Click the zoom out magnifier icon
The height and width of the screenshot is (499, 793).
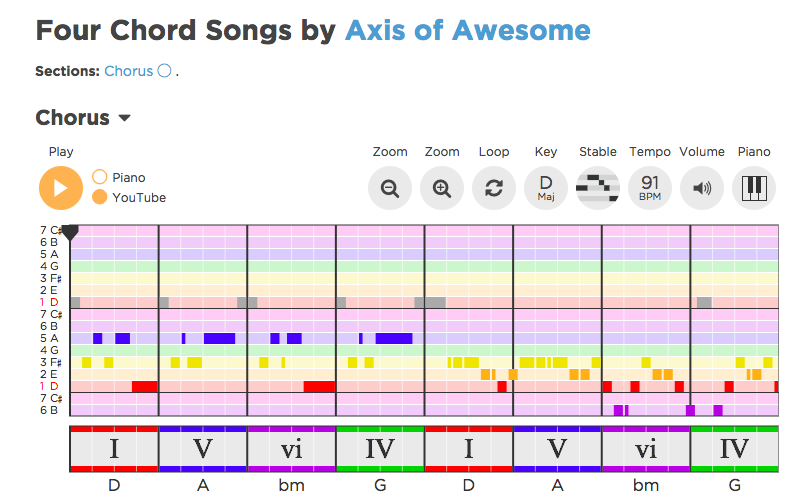[x=390, y=188]
